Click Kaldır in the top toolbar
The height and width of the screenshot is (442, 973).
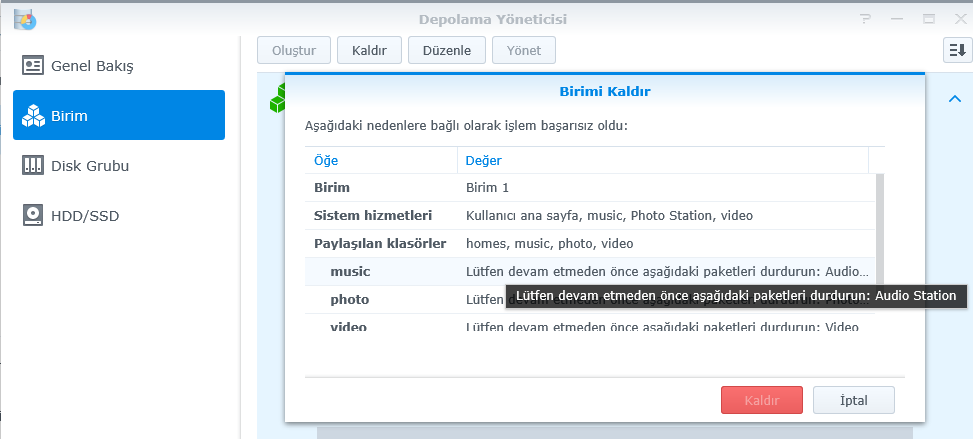click(369, 50)
